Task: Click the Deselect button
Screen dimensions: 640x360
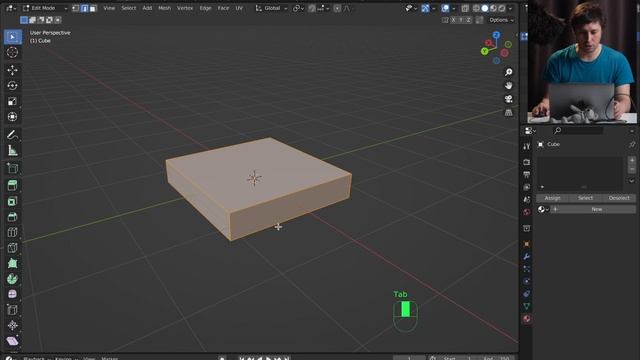Action: click(619, 198)
